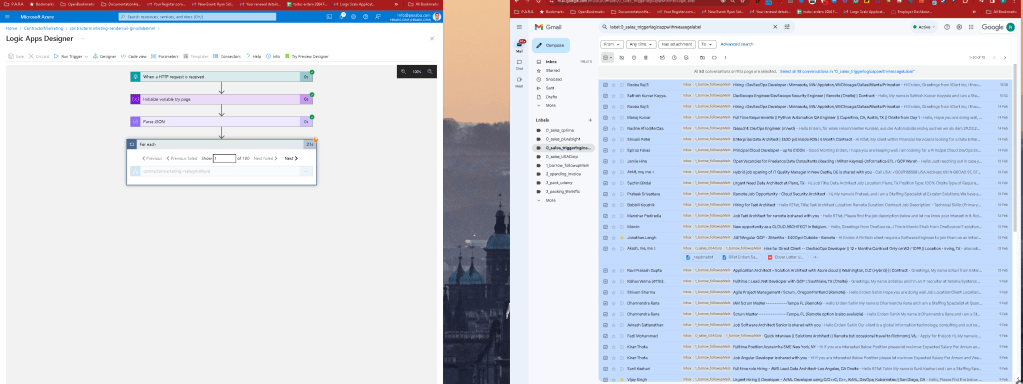Expand More under Gmail Drafts
This screenshot has width=1023, height=384.
(551, 105)
